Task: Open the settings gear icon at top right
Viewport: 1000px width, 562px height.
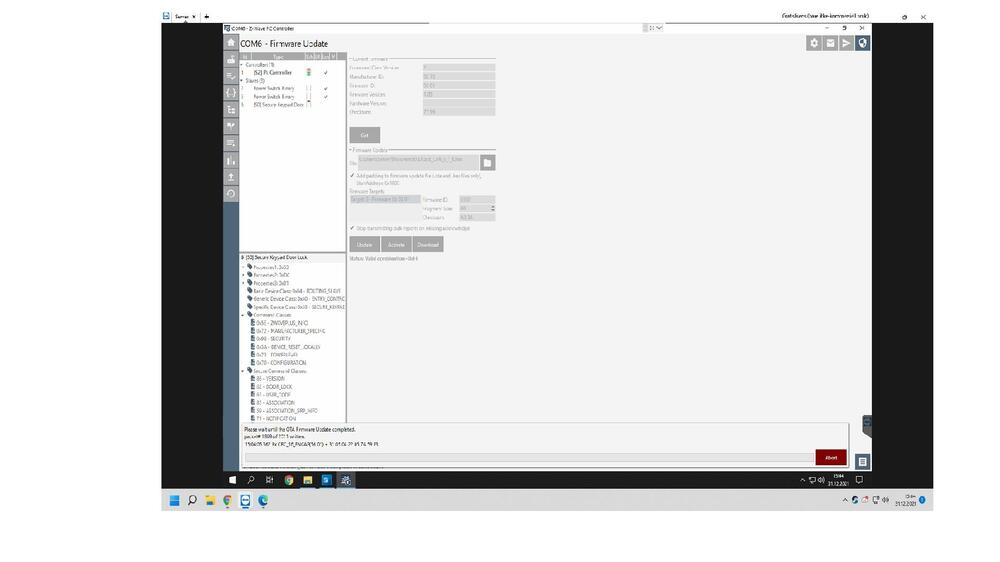Action: pyautogui.click(x=814, y=43)
